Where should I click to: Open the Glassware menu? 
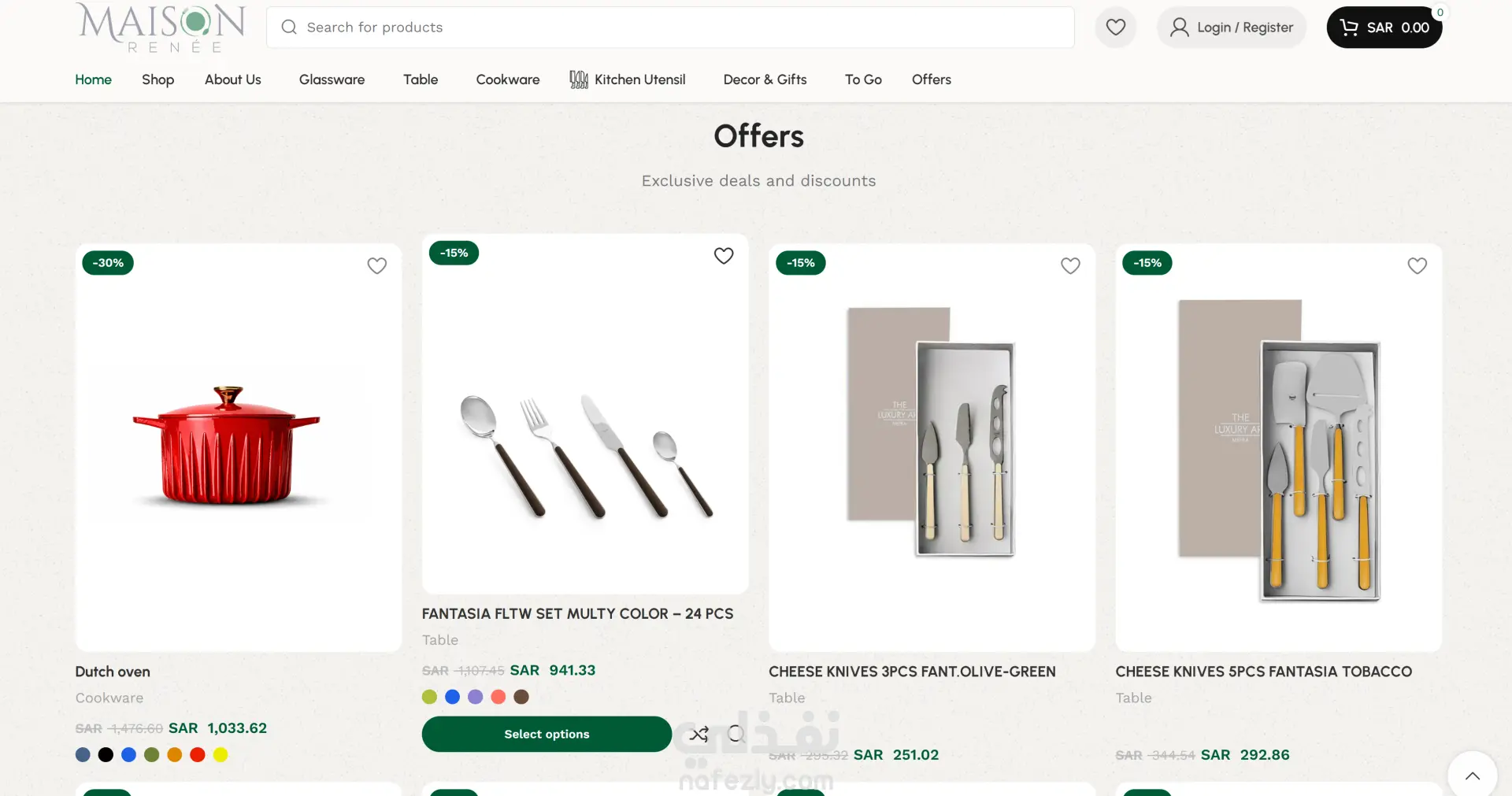(x=332, y=80)
